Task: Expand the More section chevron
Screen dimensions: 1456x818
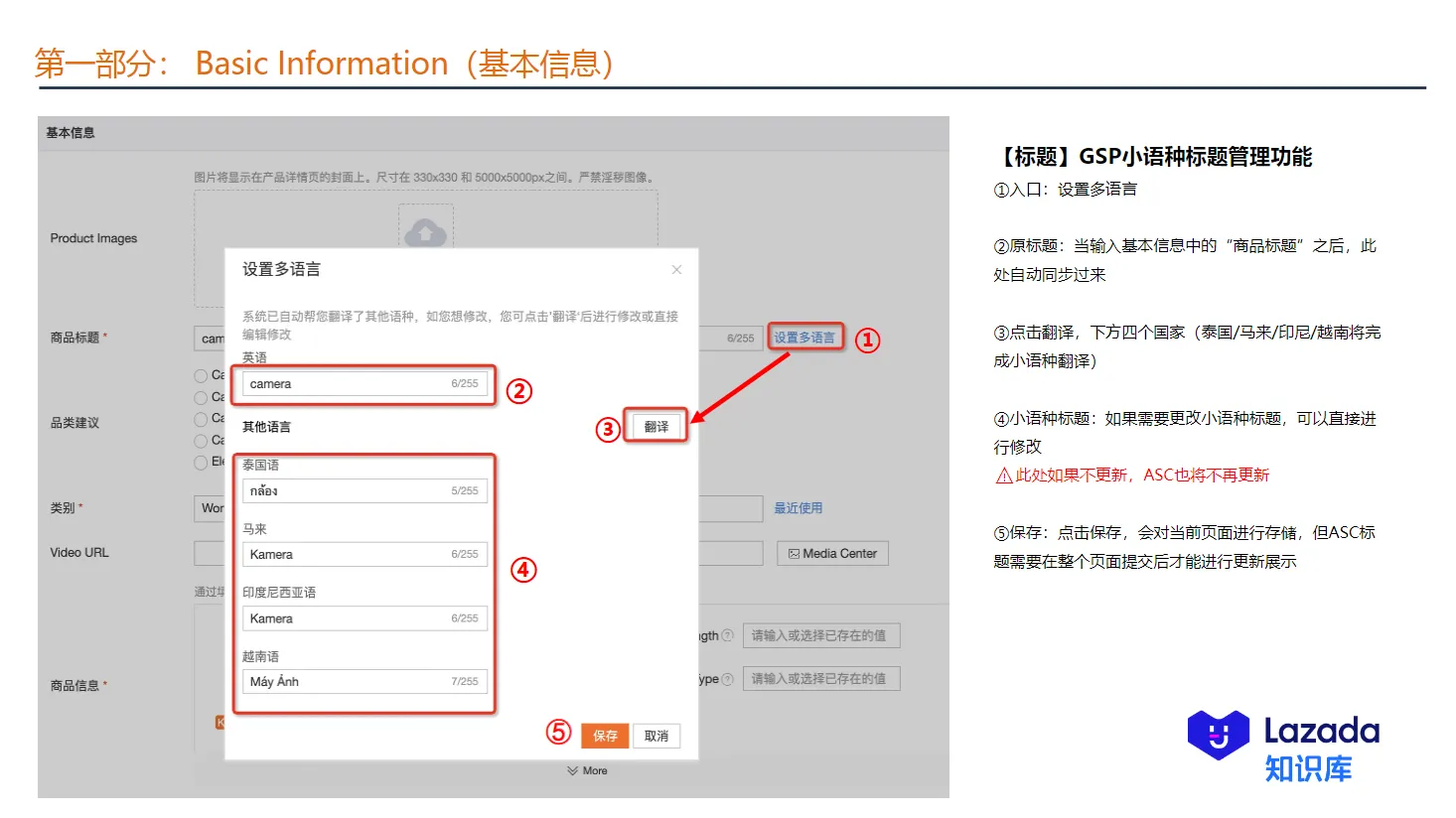Action: pyautogui.click(x=572, y=770)
